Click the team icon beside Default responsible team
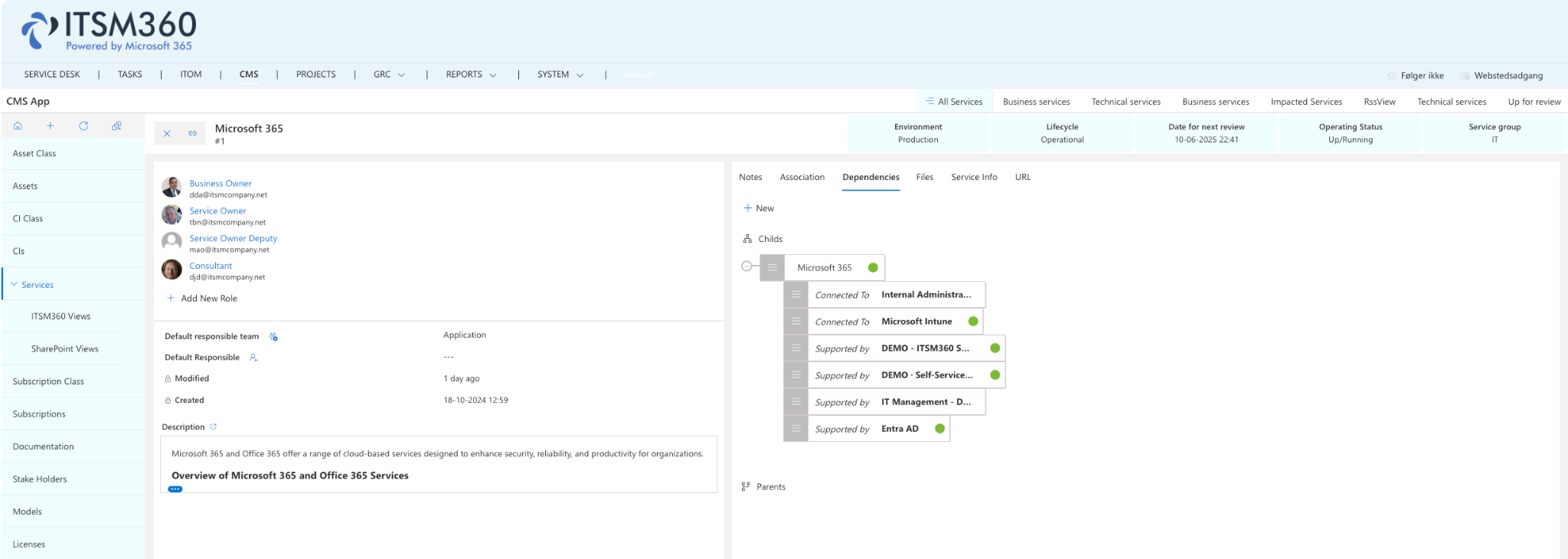 coord(273,337)
